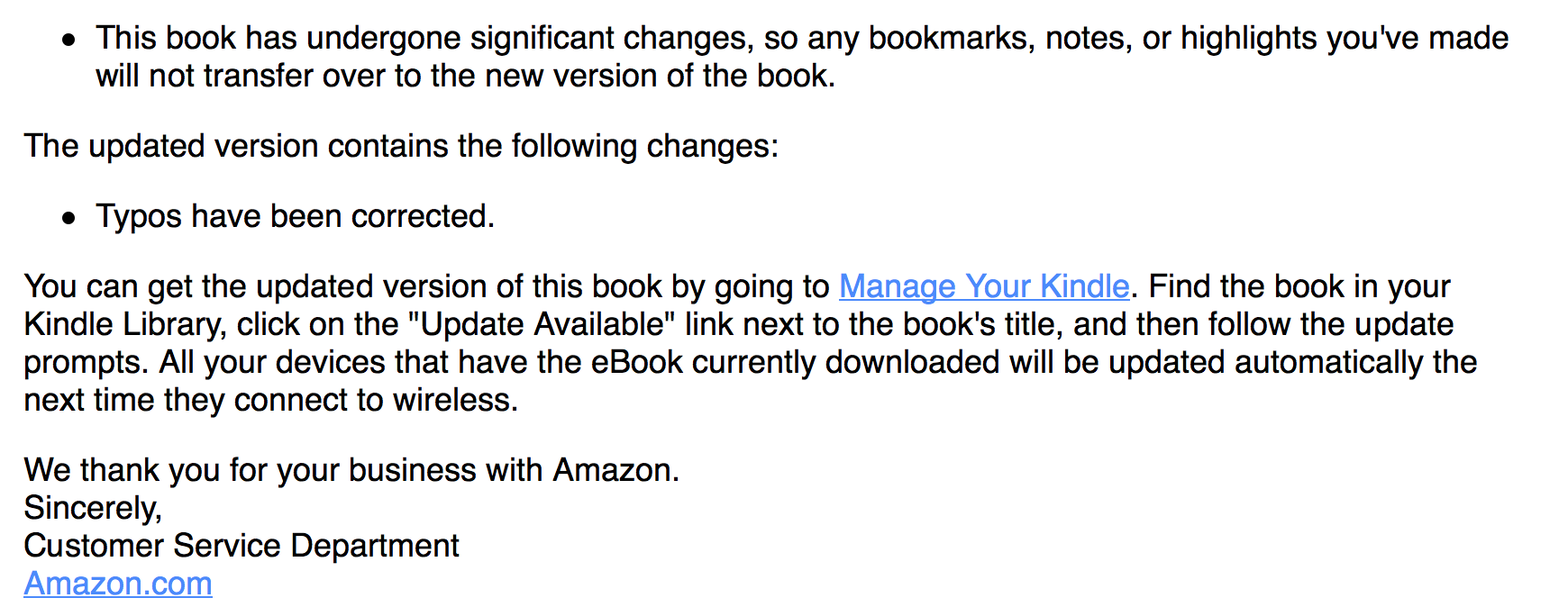Click the "Typos have been corrected." text
The height and width of the screenshot is (616, 1568).
coord(296,217)
